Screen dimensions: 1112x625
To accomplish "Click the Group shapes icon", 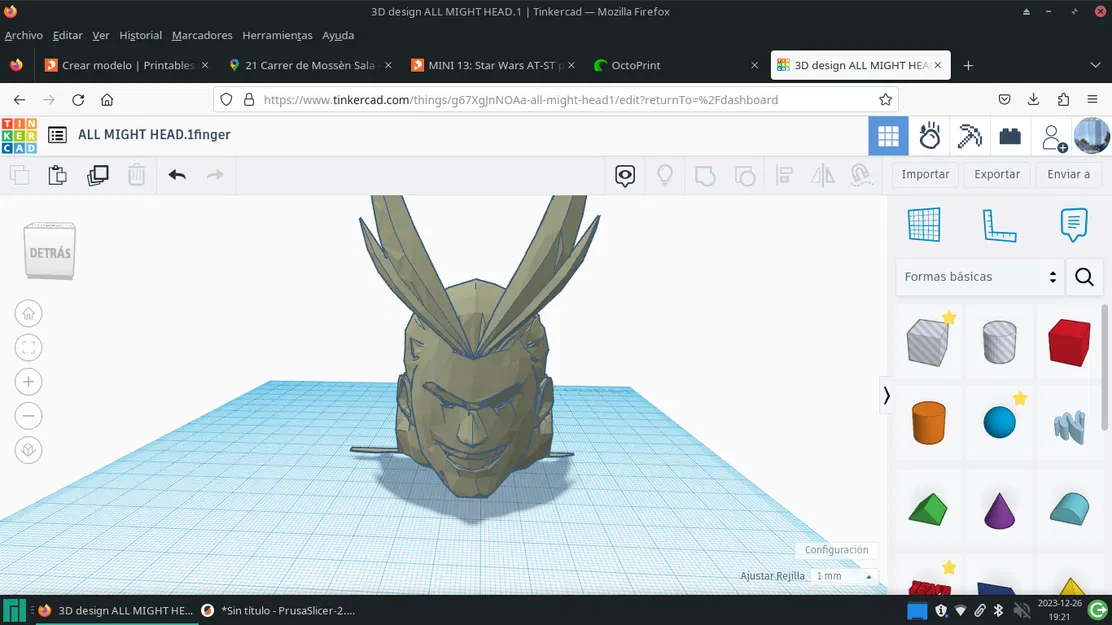I will click(x=705, y=175).
